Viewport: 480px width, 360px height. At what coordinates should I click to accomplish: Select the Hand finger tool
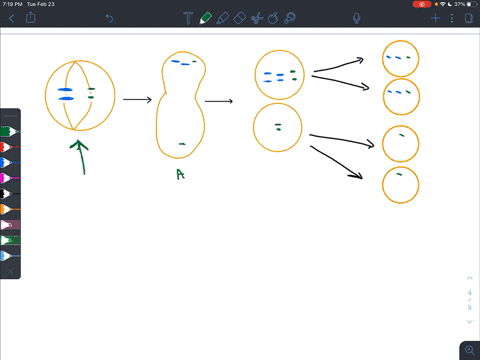(273, 18)
